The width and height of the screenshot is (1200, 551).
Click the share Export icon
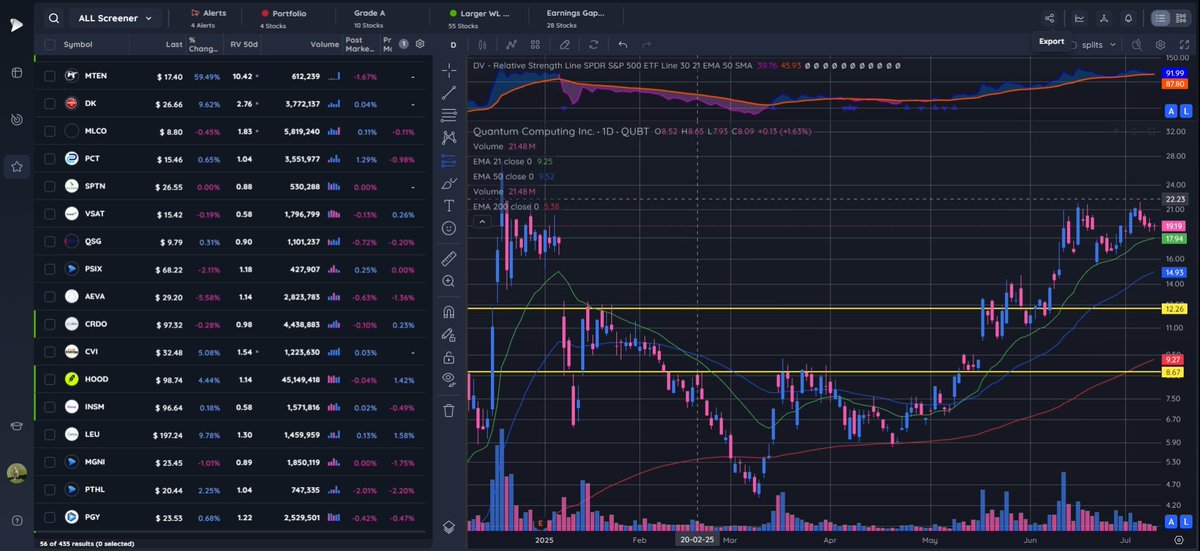[x=1049, y=18]
